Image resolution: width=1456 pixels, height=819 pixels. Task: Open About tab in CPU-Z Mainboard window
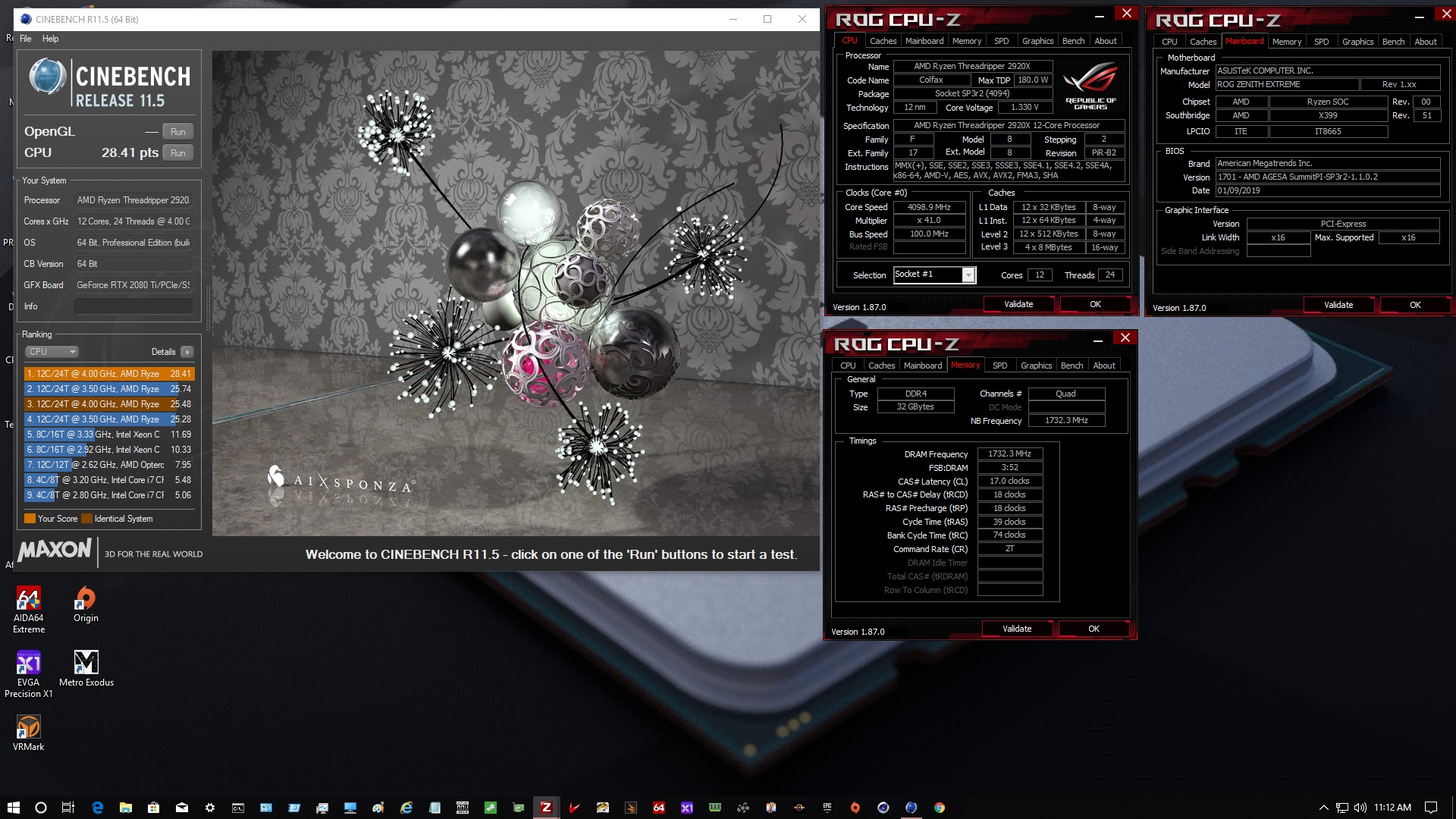[1425, 42]
